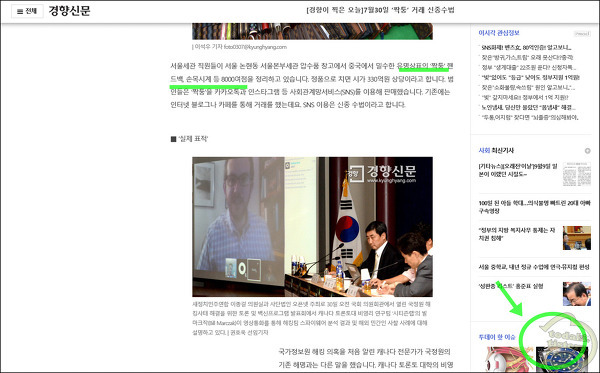This screenshot has height=373, width=600.
Task: Open the '[기타뉴스][오래전 이날]' article link
Action: tap(518, 170)
